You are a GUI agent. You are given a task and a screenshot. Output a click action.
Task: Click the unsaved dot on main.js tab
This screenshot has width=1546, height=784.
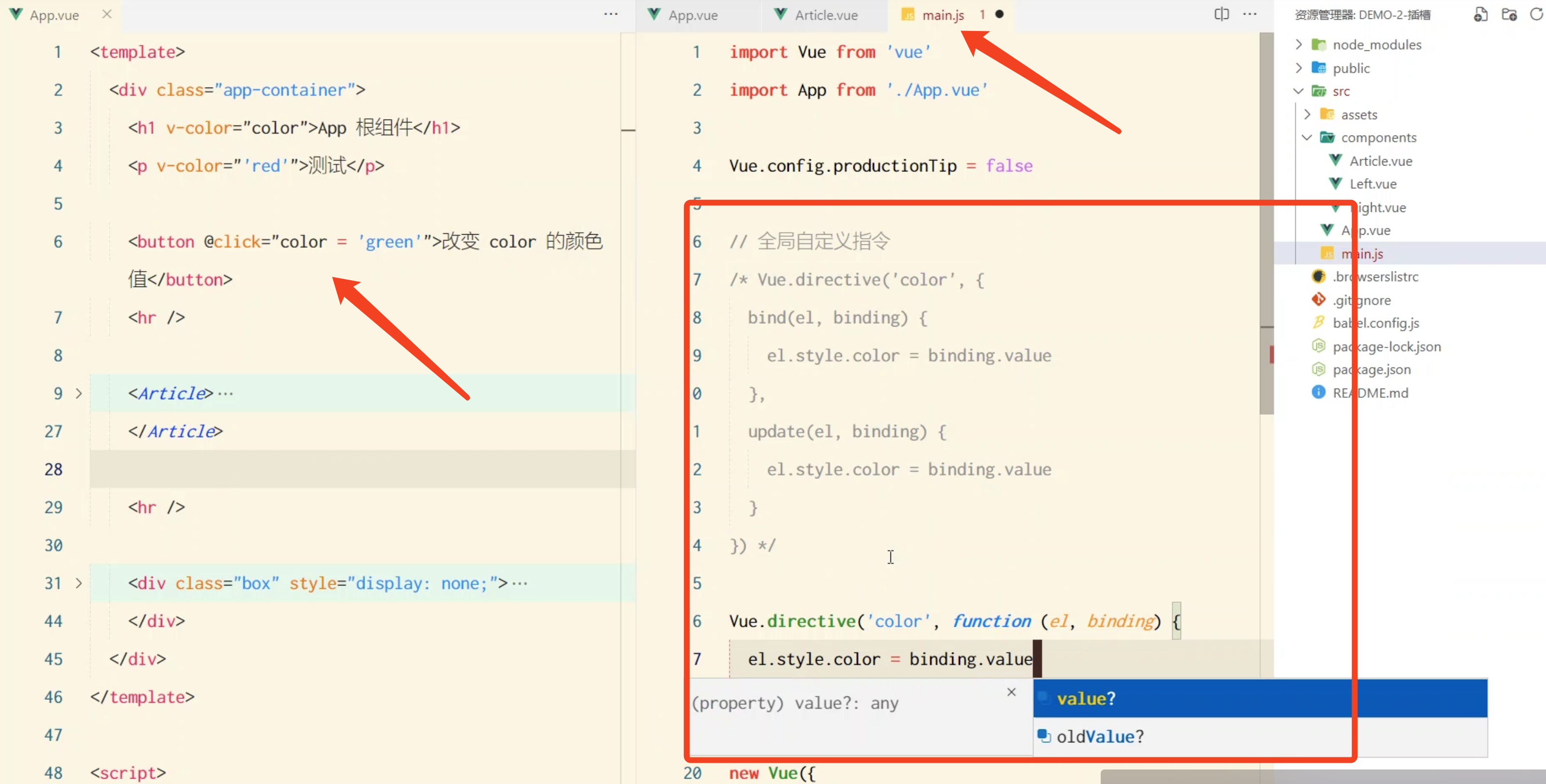point(999,15)
